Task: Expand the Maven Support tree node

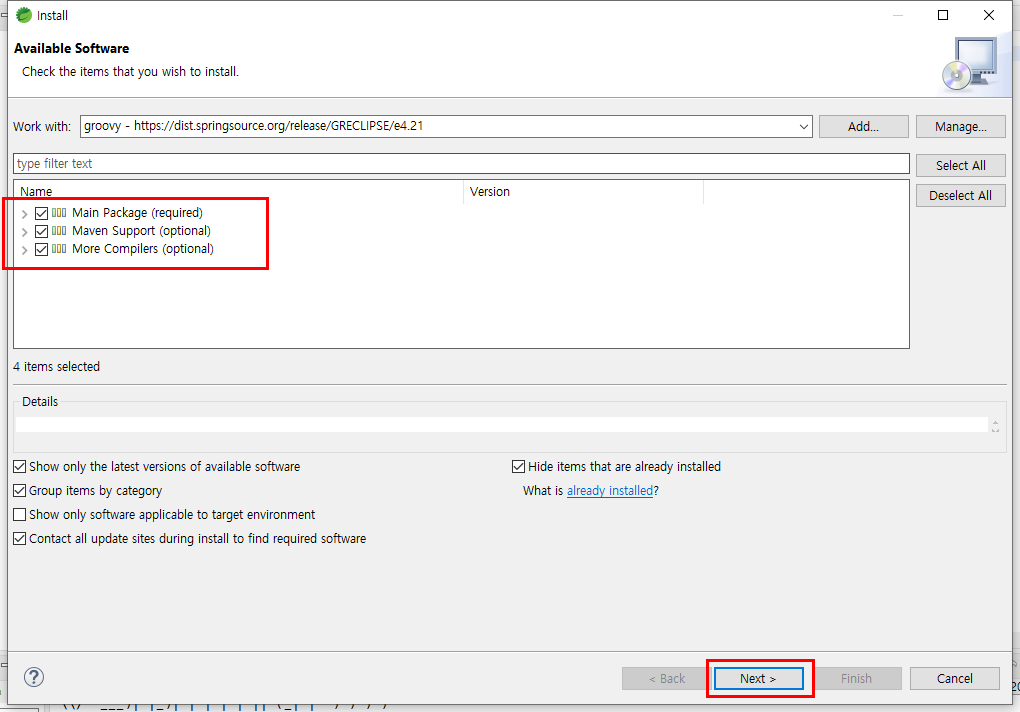Action: point(24,232)
